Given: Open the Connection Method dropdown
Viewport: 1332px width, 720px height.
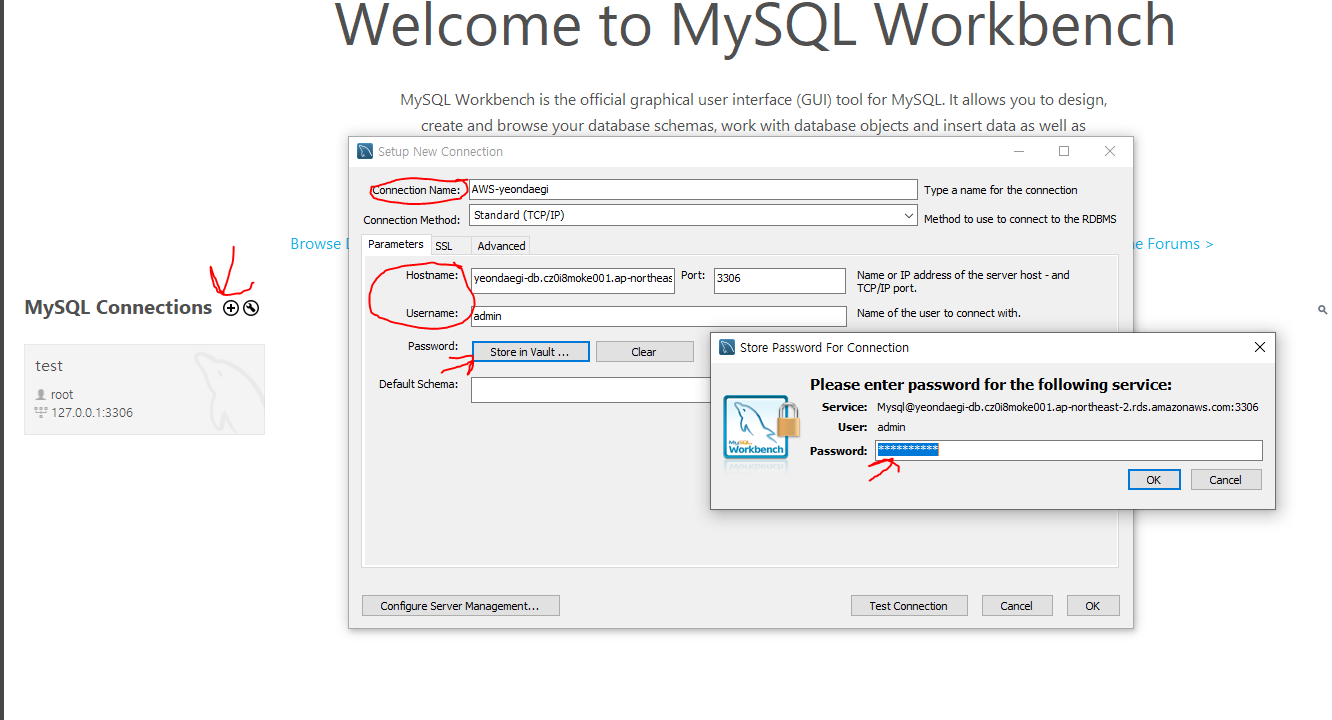Looking at the screenshot, I should (x=693, y=215).
